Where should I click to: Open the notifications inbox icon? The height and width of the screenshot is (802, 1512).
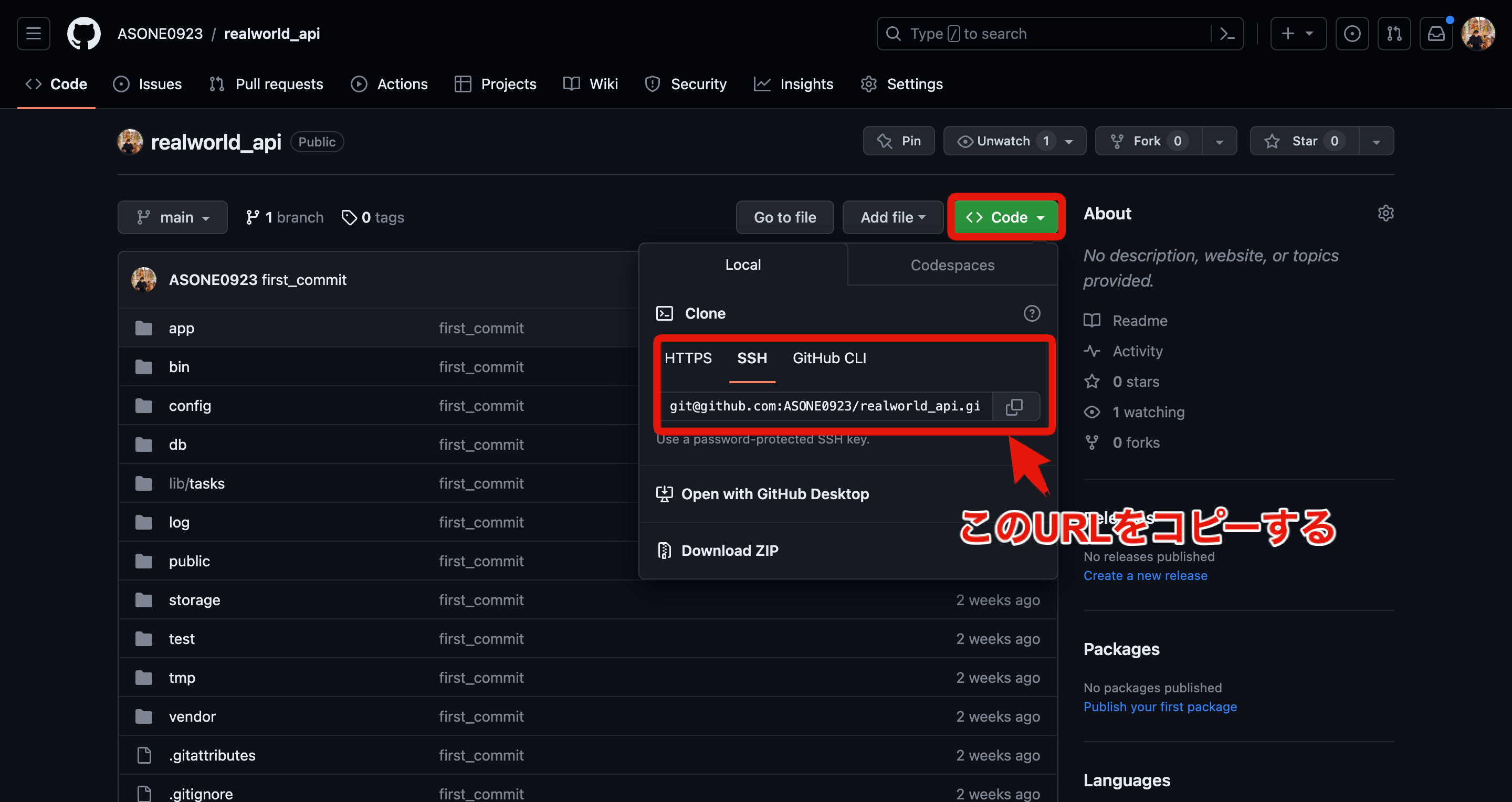click(x=1436, y=34)
